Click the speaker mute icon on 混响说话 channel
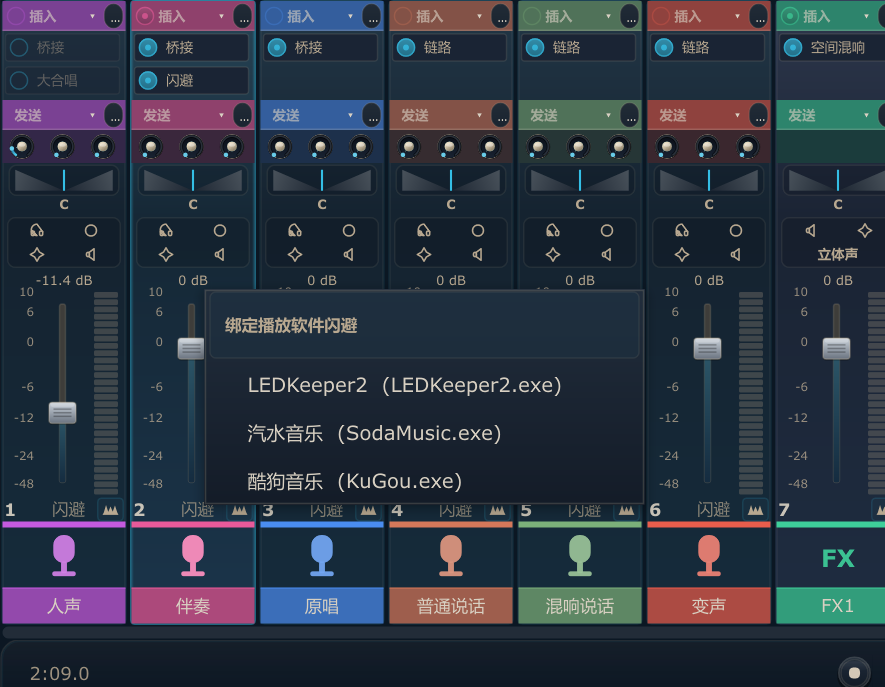885x687 pixels. [x=607, y=255]
